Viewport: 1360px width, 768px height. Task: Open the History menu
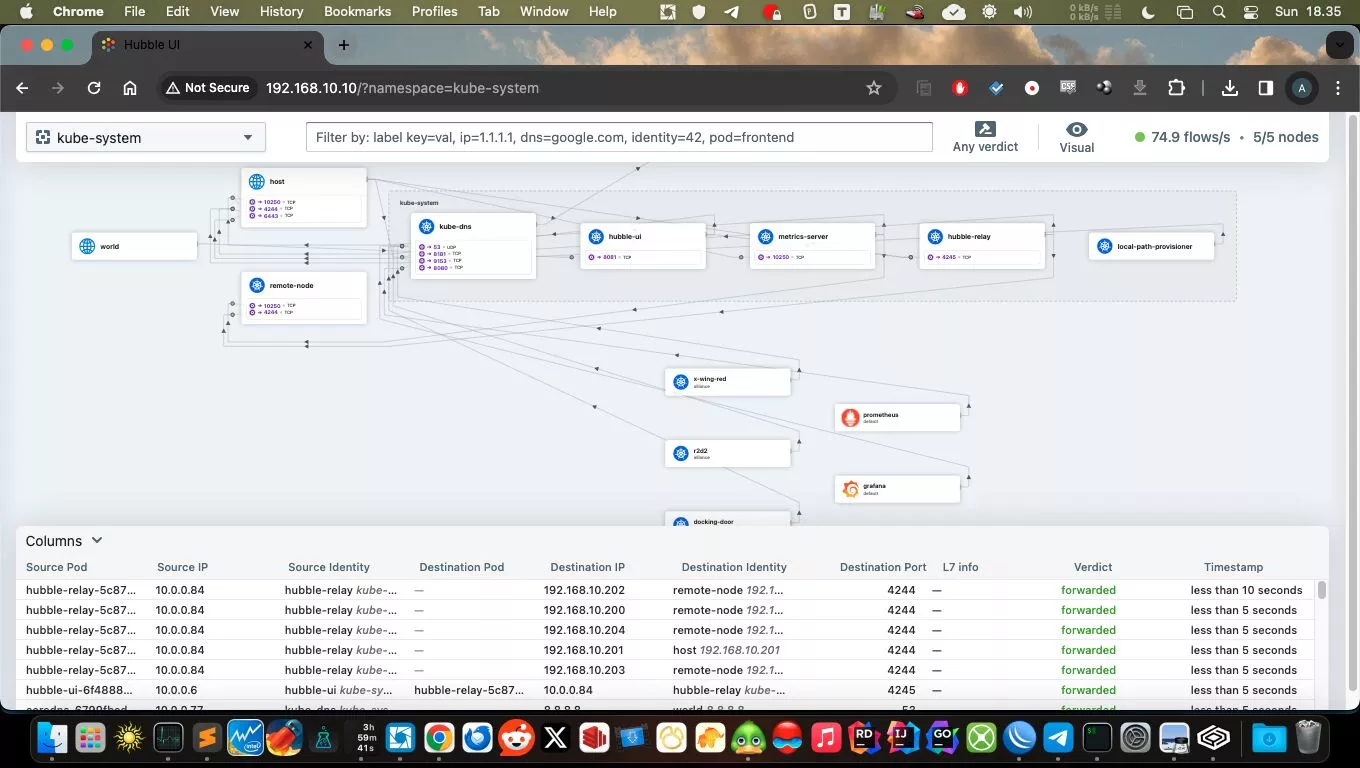tap(281, 11)
